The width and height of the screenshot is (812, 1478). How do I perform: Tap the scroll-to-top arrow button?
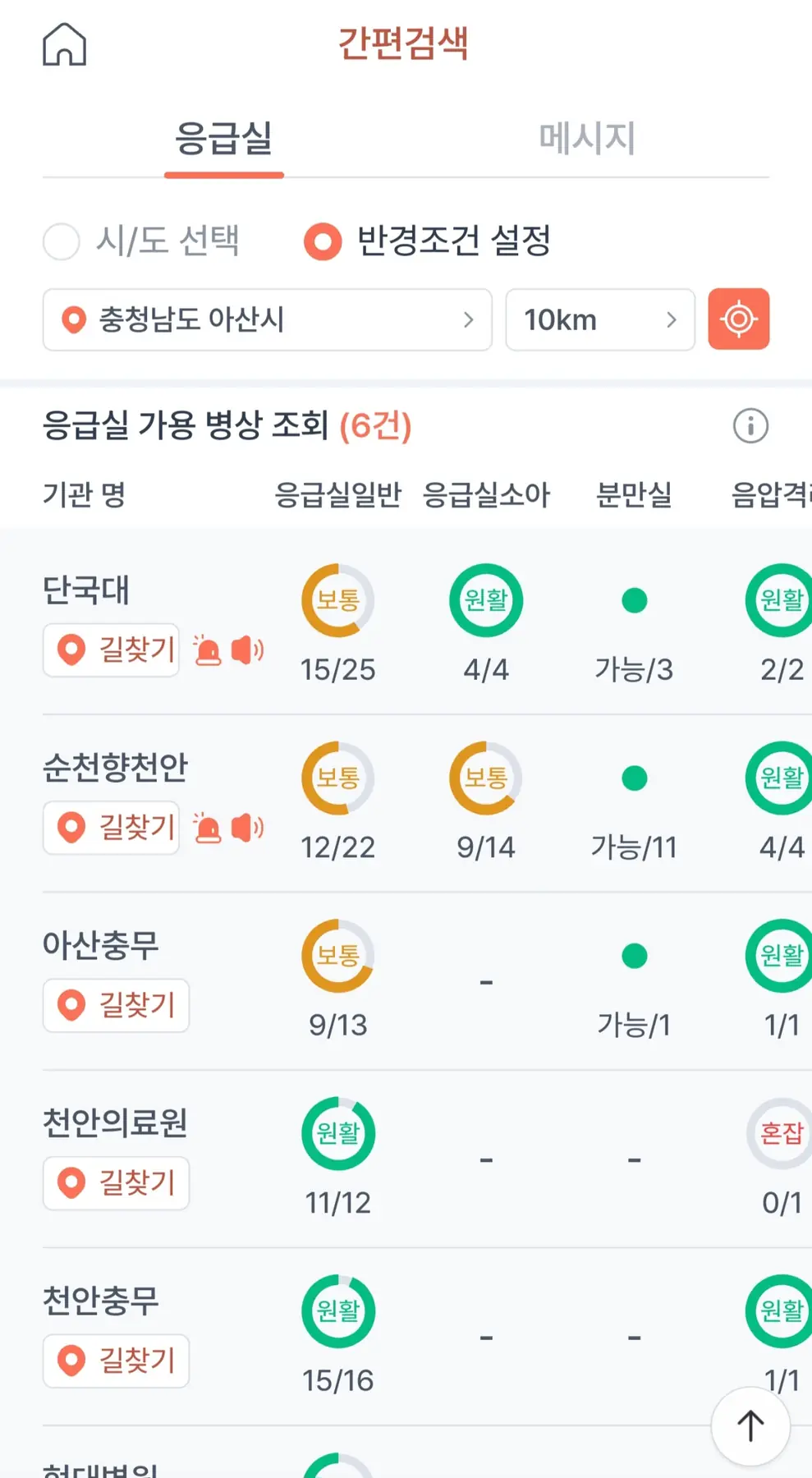tap(750, 1425)
